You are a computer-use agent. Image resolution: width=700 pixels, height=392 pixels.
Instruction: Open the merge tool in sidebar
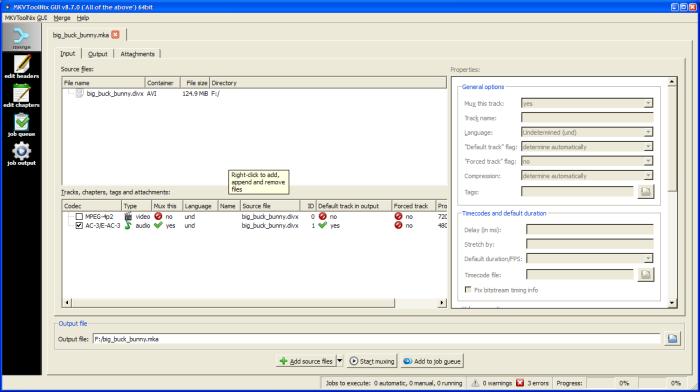pyautogui.click(x=21, y=38)
